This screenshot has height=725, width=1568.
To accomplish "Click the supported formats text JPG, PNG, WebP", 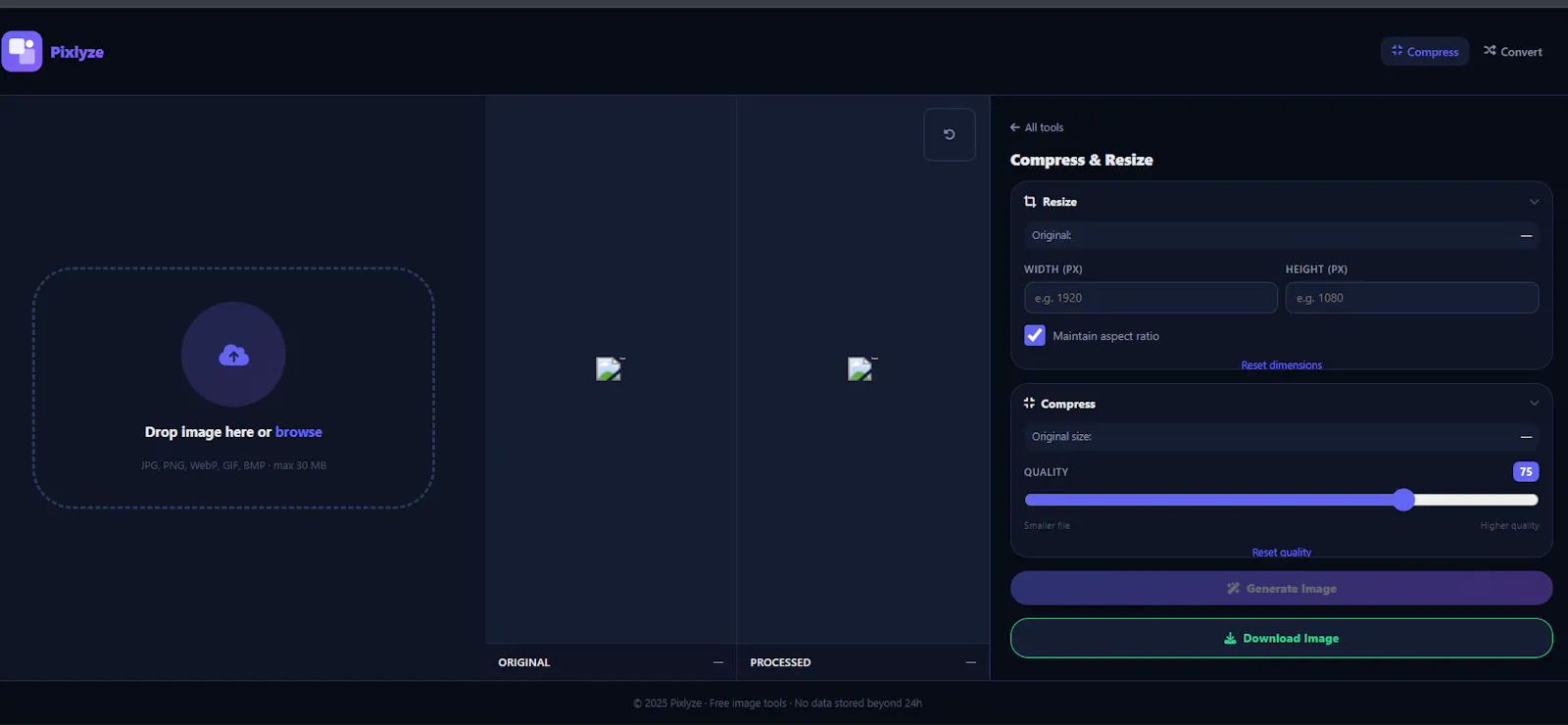I will pyautogui.click(x=233, y=465).
